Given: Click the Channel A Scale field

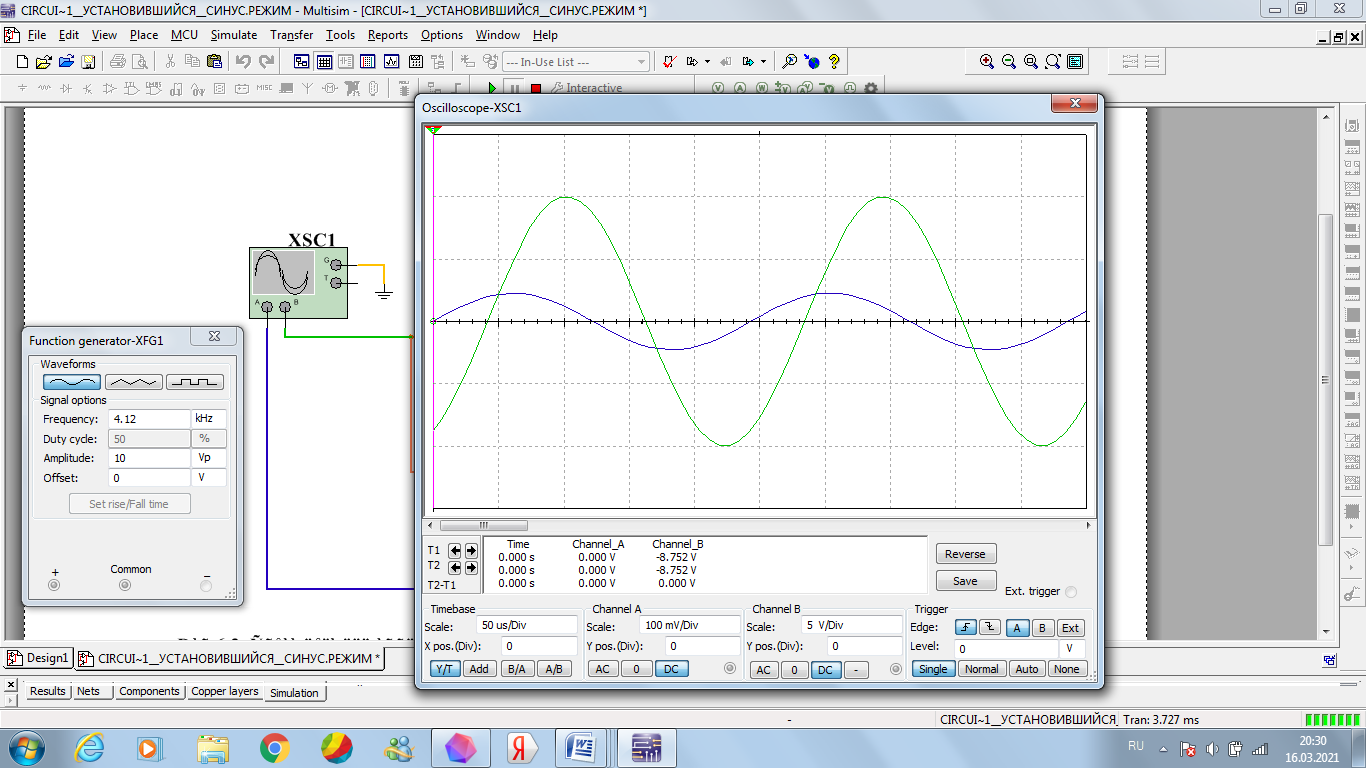Looking at the screenshot, I should tap(688, 626).
